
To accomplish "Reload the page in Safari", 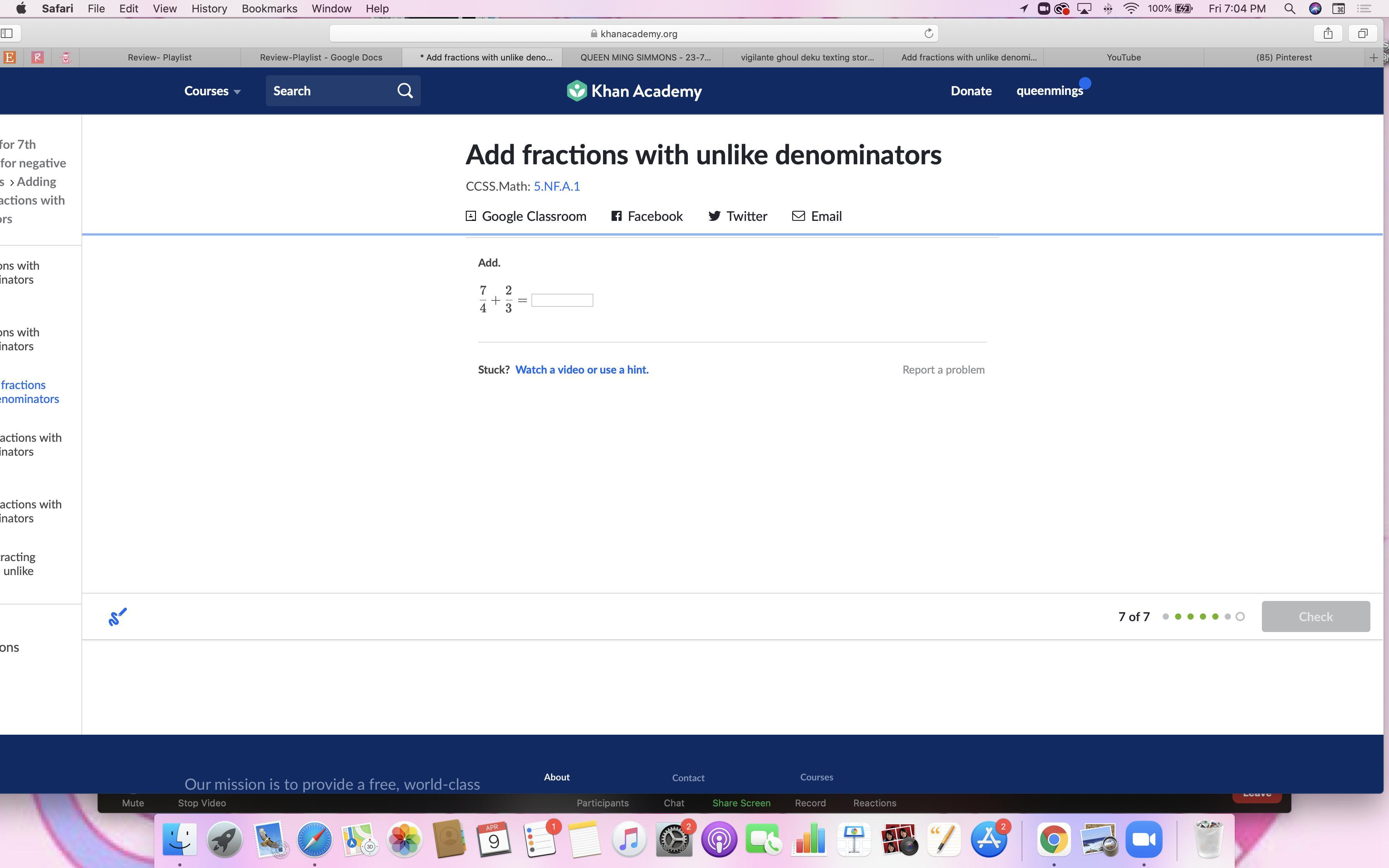I will tap(928, 33).
